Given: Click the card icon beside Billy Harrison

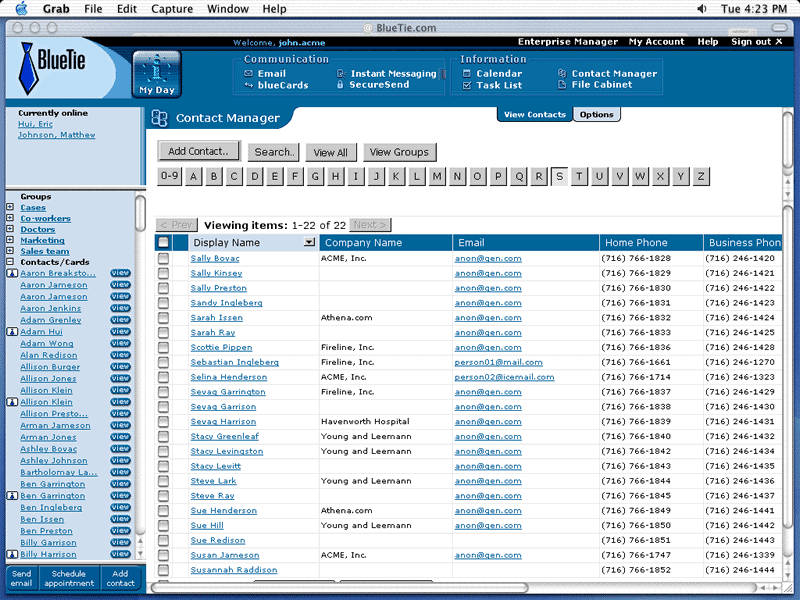Looking at the screenshot, I should tap(12, 555).
